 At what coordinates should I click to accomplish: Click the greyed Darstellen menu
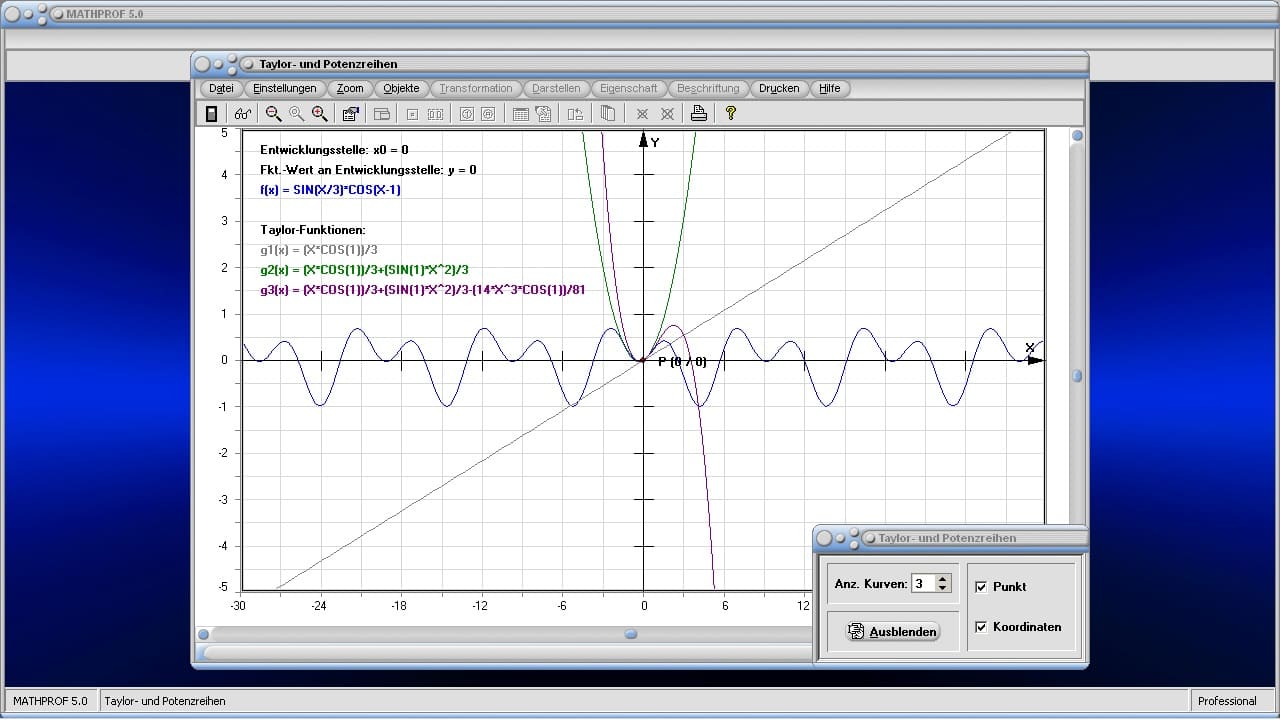(x=557, y=88)
